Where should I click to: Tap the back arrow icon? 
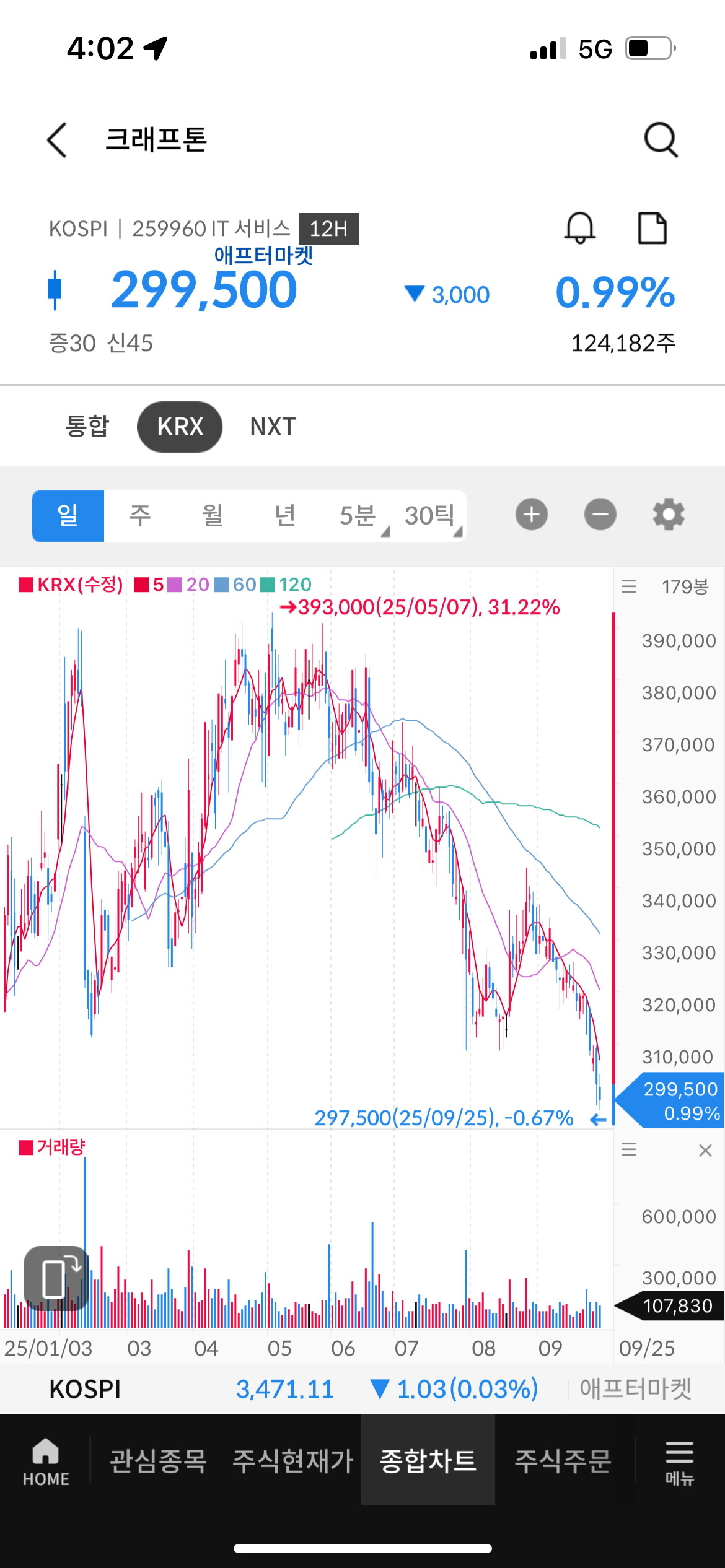coord(56,139)
